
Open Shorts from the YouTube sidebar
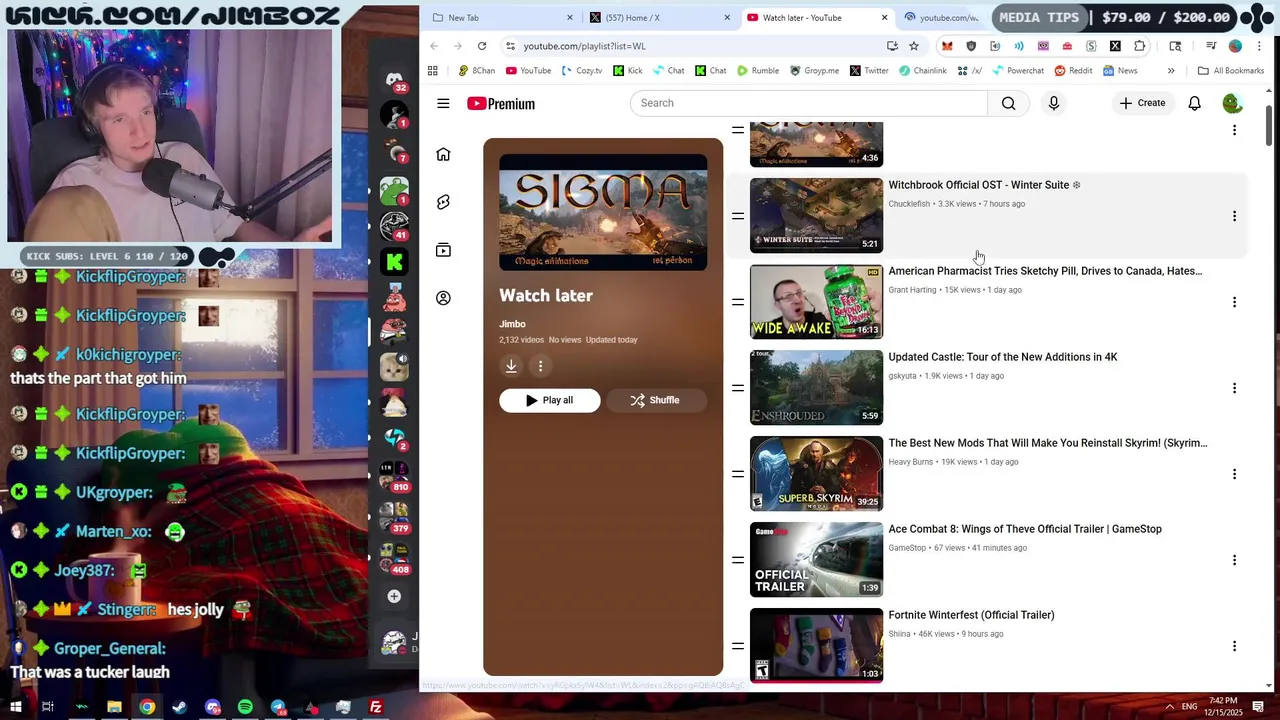pyautogui.click(x=443, y=202)
